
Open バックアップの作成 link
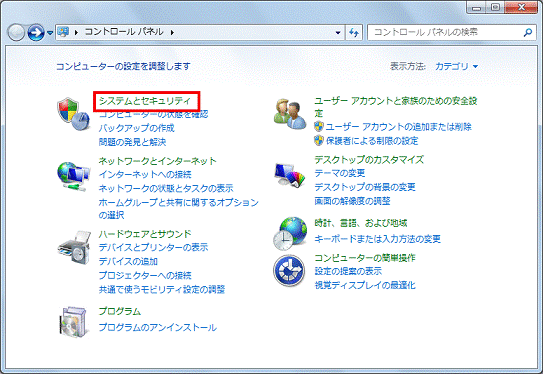tap(136, 128)
